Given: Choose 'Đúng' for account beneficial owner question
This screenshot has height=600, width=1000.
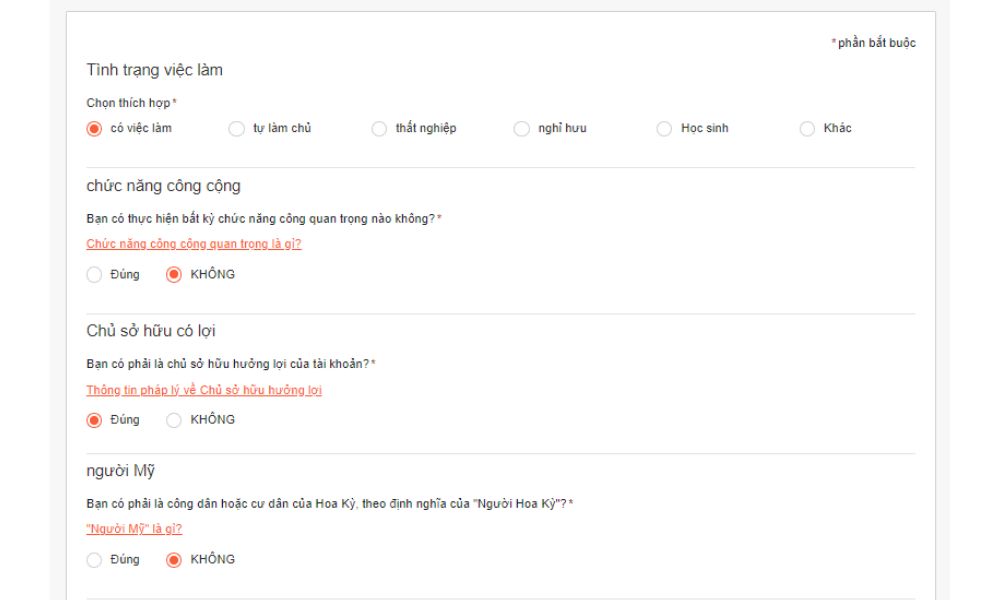Looking at the screenshot, I should point(95,420).
